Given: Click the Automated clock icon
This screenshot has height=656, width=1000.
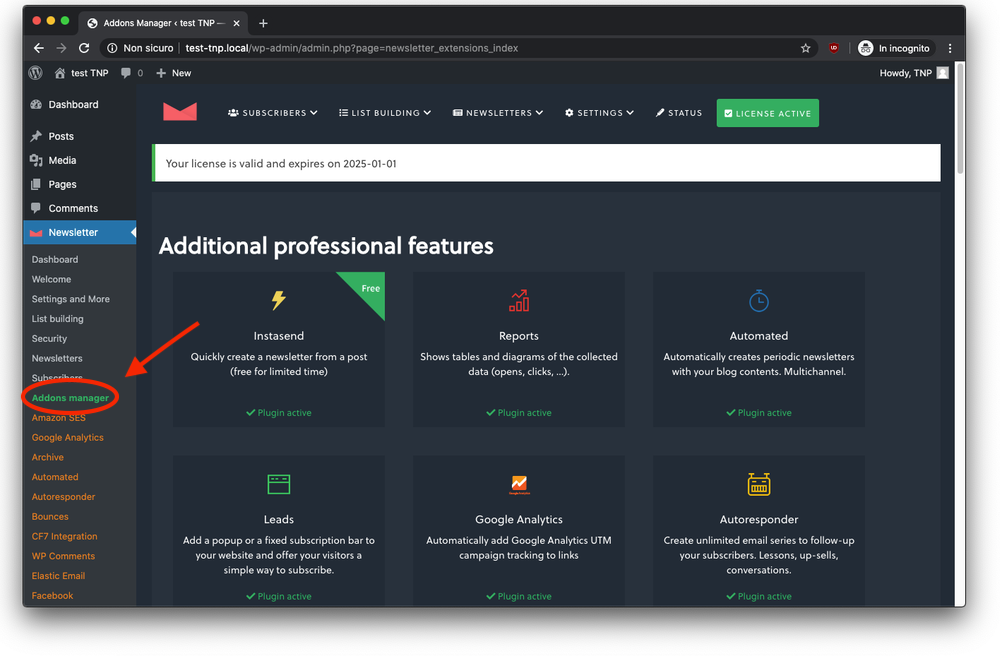Looking at the screenshot, I should coord(759,300).
